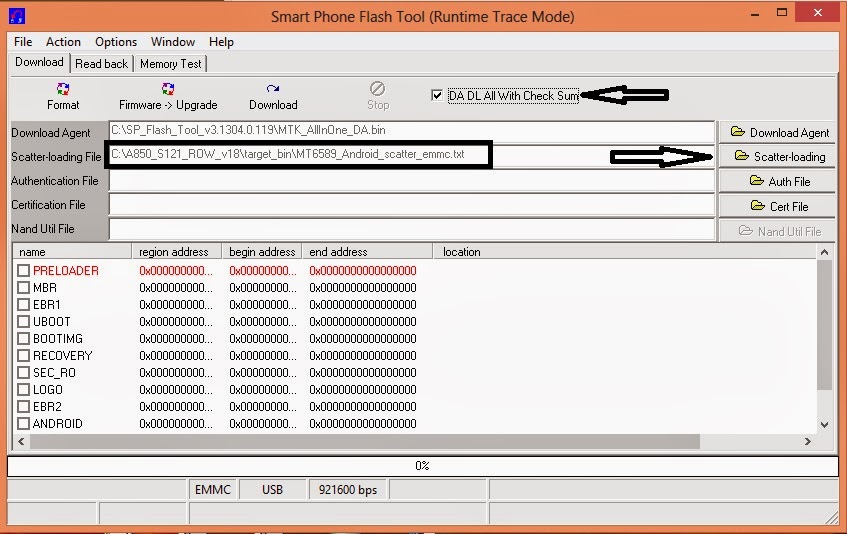The height and width of the screenshot is (534, 847).
Task: Browse with the Download Agent button
Action: 777,132
